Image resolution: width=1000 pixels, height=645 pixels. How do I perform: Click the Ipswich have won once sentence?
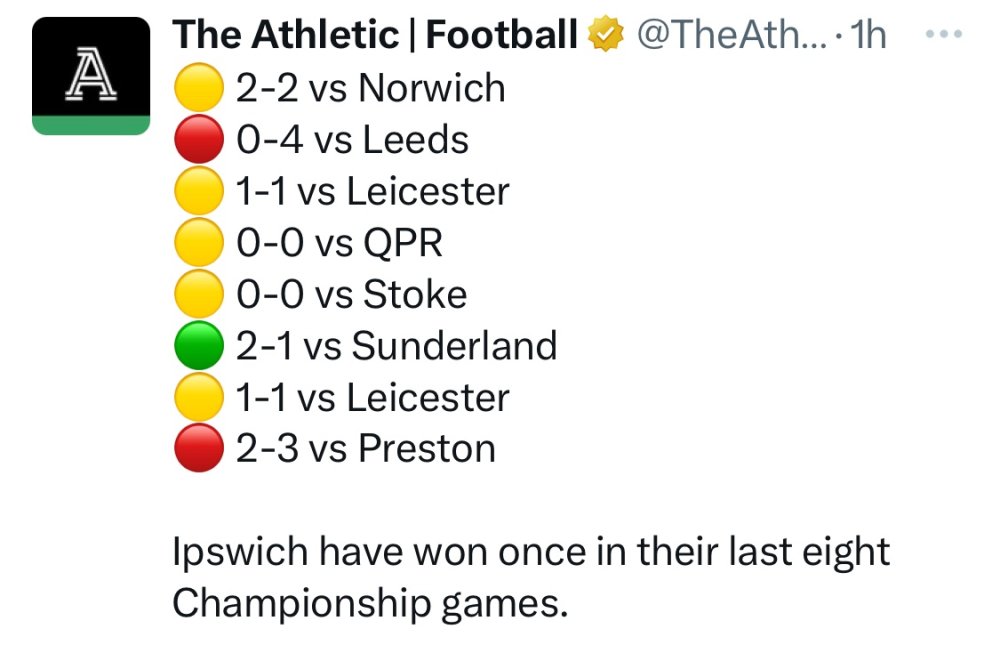point(530,553)
